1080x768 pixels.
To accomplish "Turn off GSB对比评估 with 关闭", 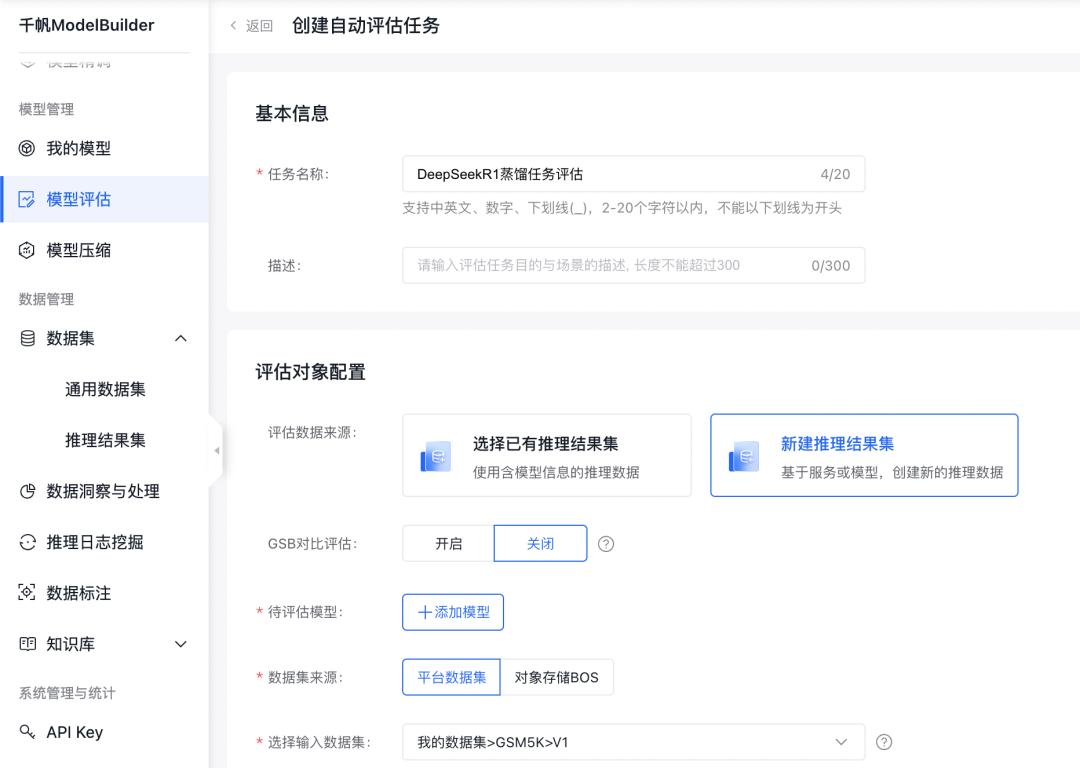I will coord(540,543).
